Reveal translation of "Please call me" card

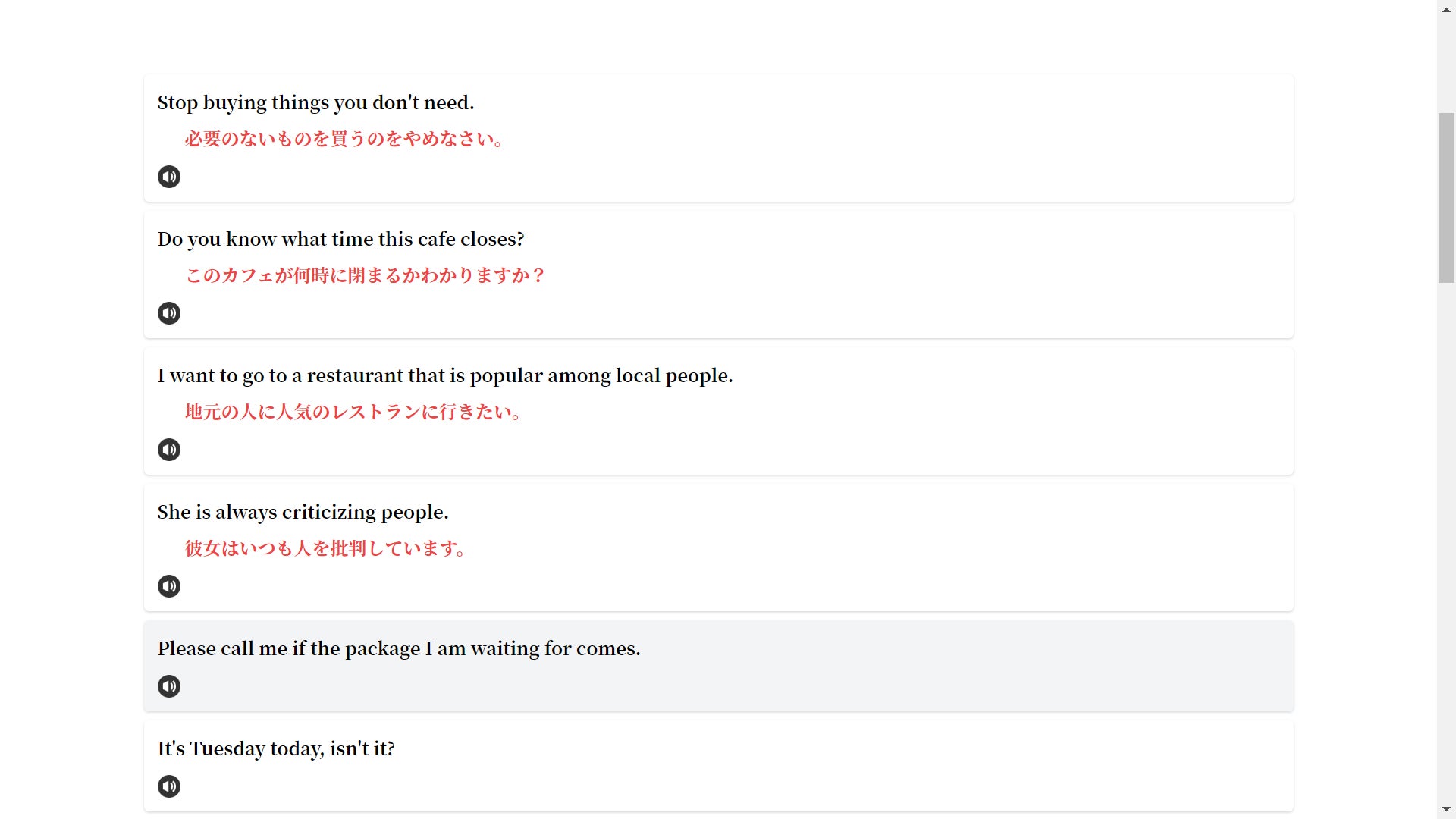399,649
